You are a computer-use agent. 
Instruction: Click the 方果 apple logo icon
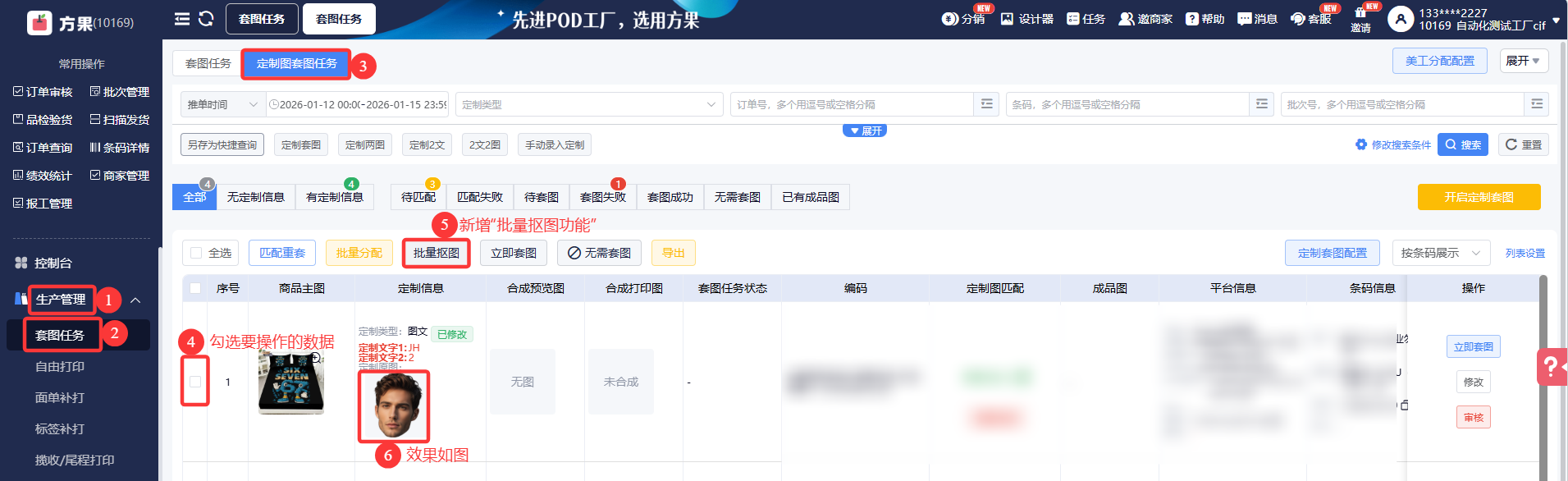point(39,22)
